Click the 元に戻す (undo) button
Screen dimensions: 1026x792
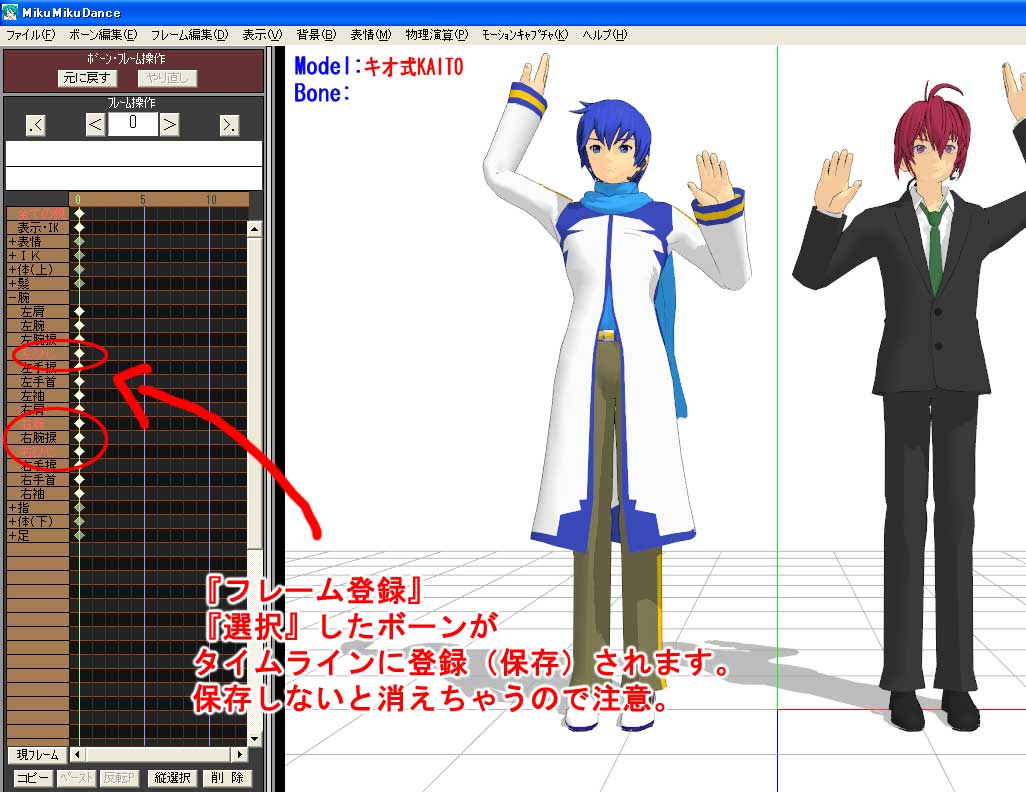point(87,78)
